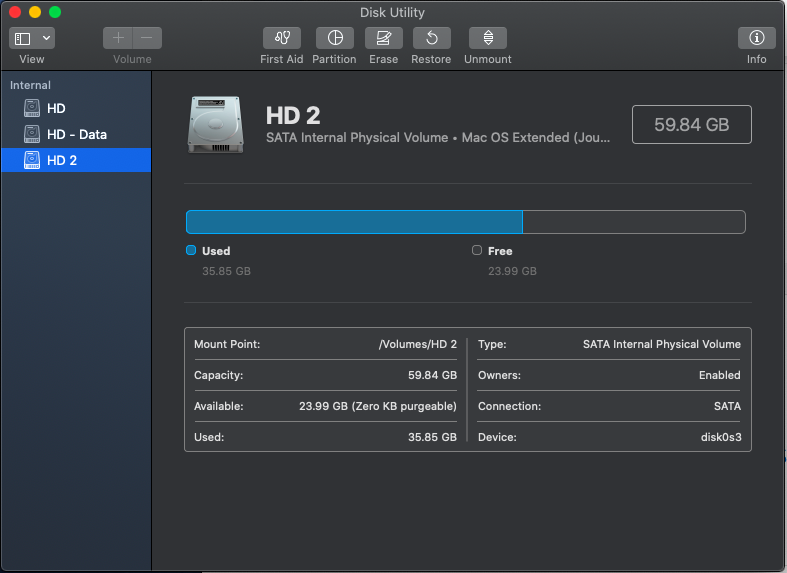The image size is (787, 573).
Task: Select HD 2 volume in sidebar
Action: tap(62, 160)
